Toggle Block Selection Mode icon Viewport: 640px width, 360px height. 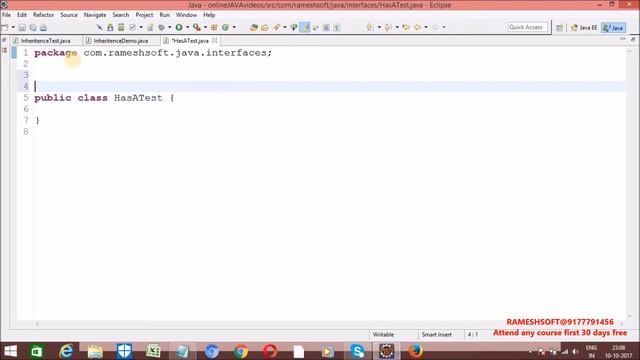326,27
